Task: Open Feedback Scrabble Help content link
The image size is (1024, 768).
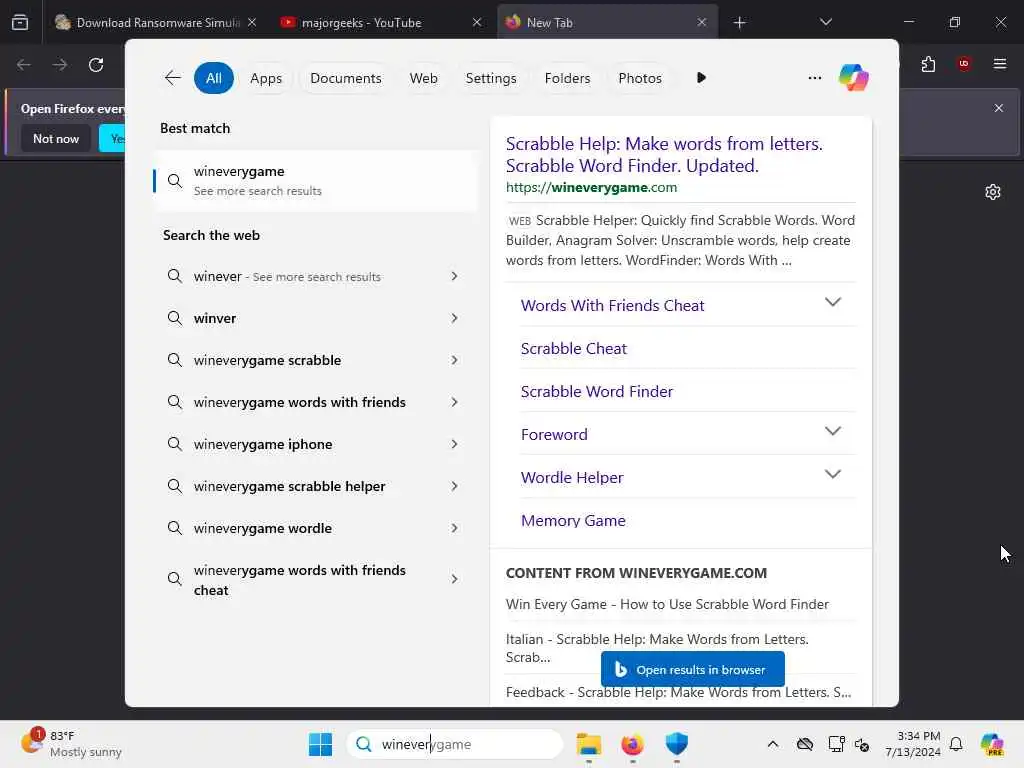Action: click(678, 692)
